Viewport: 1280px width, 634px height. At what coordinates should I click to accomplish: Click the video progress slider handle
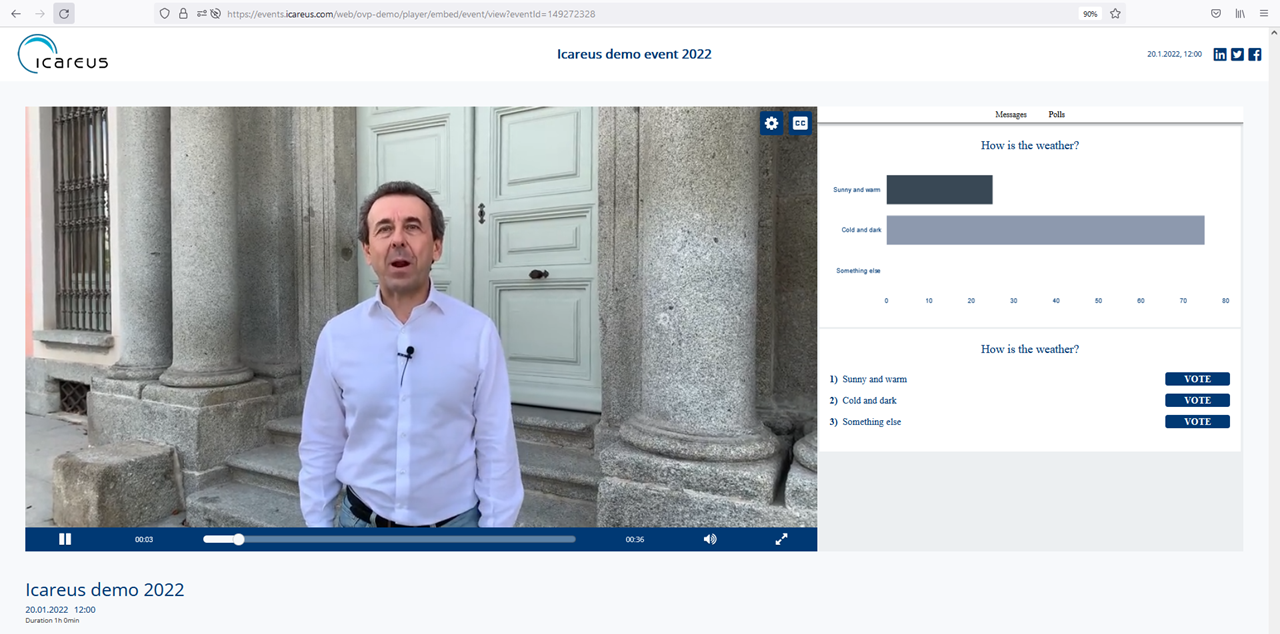pyautogui.click(x=238, y=539)
